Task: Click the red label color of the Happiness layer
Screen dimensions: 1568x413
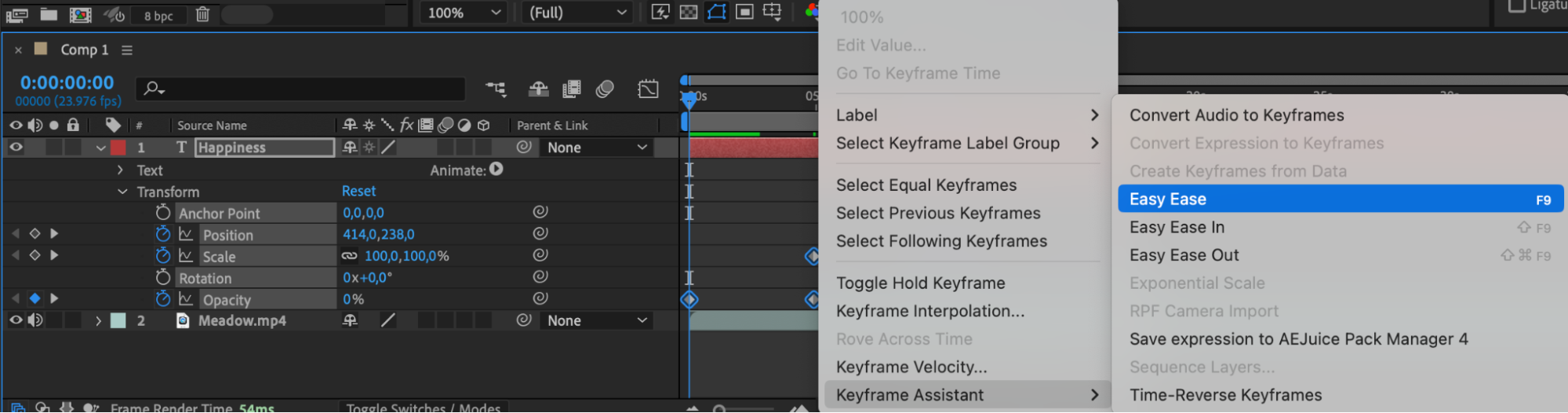Action: (x=118, y=148)
